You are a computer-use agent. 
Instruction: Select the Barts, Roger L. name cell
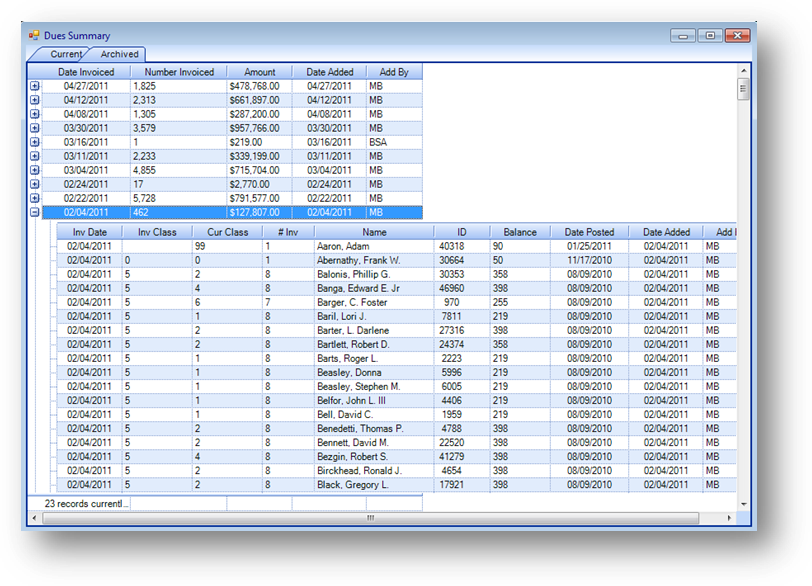pos(374,358)
